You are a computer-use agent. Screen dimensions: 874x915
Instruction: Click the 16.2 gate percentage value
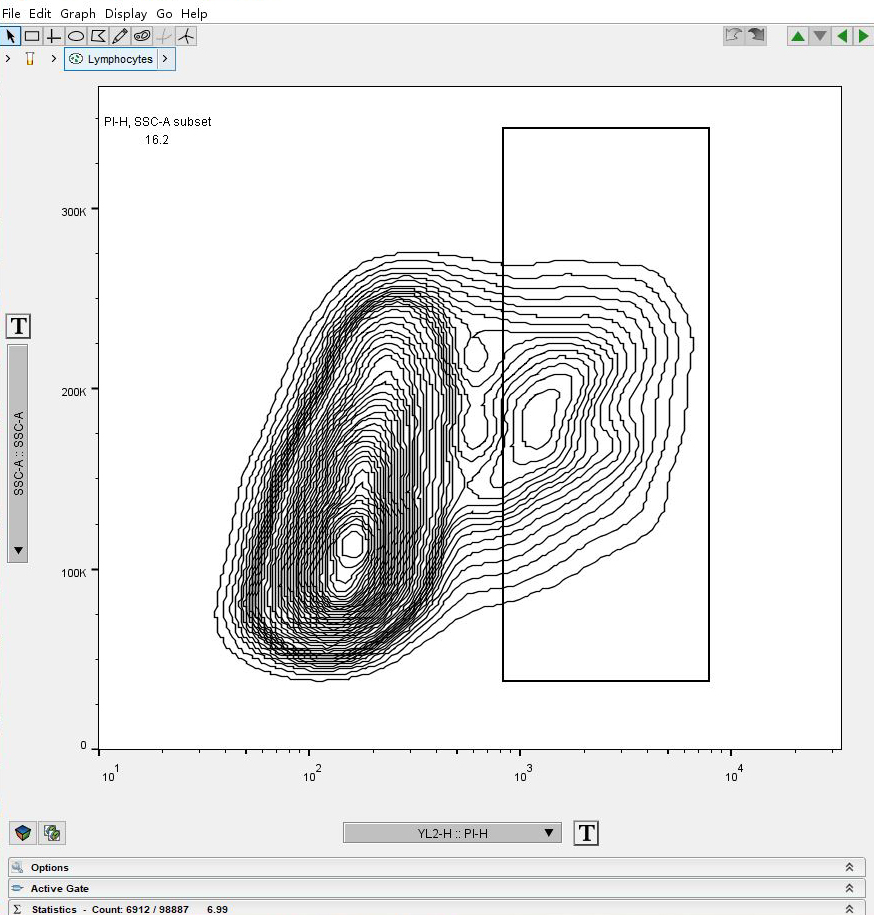pyautogui.click(x=157, y=140)
